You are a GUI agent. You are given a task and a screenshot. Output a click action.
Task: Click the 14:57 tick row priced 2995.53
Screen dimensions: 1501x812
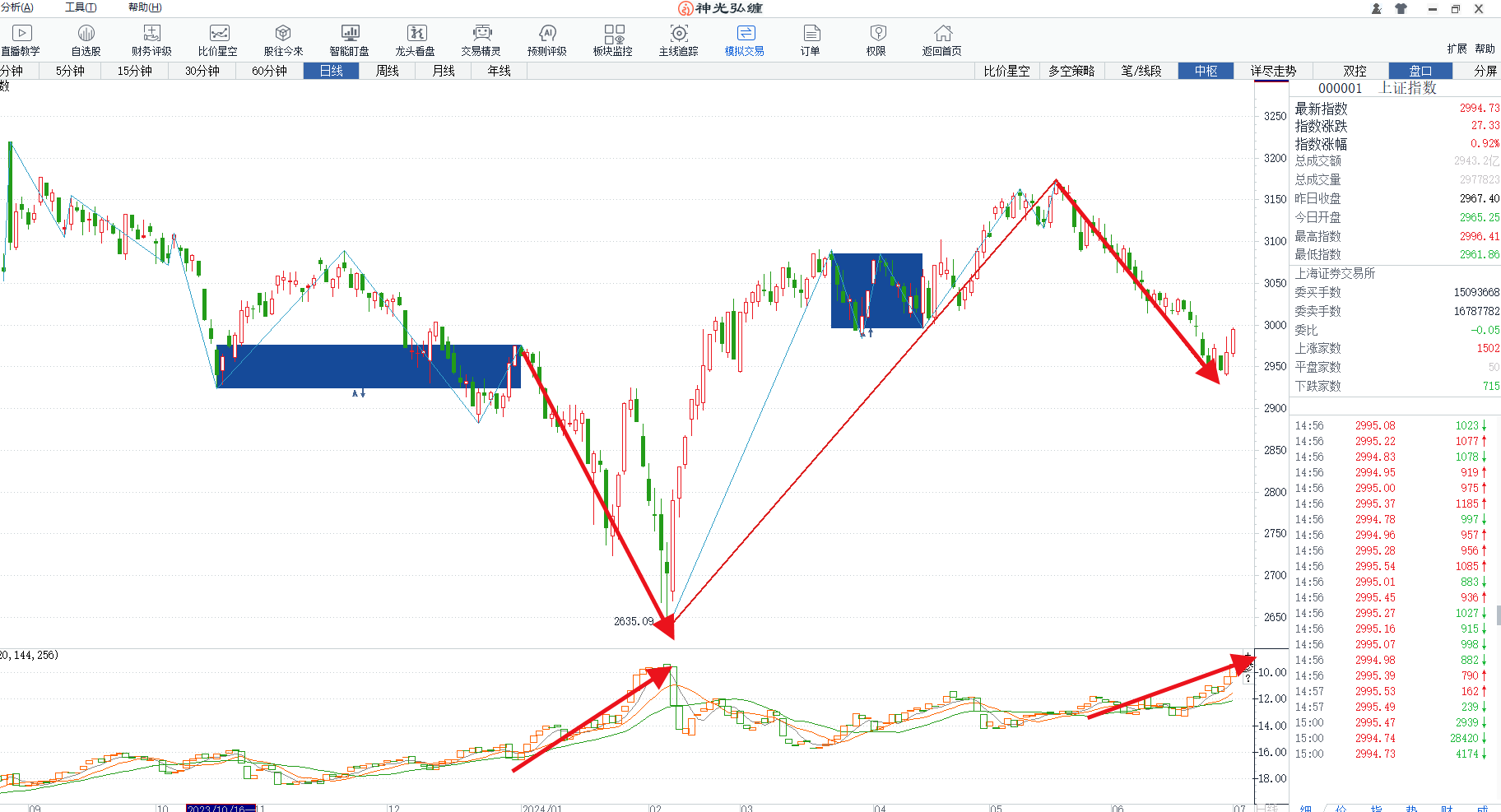(1391, 691)
